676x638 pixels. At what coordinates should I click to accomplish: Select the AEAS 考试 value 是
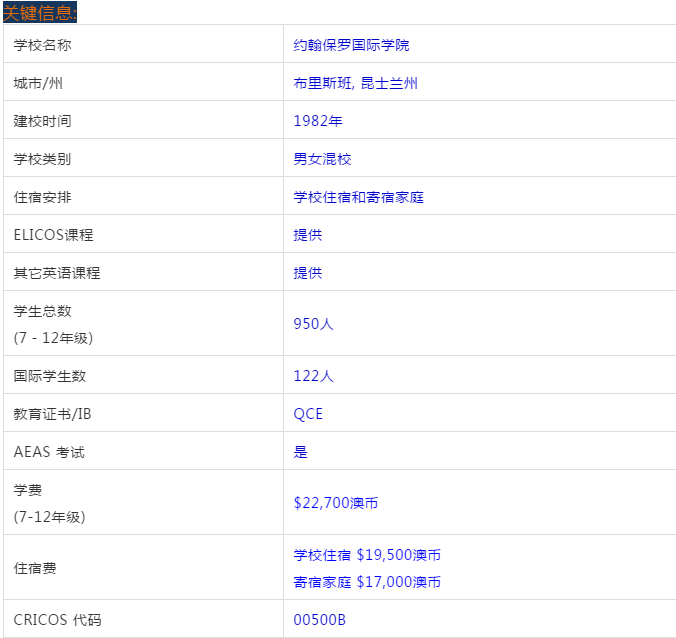300,452
